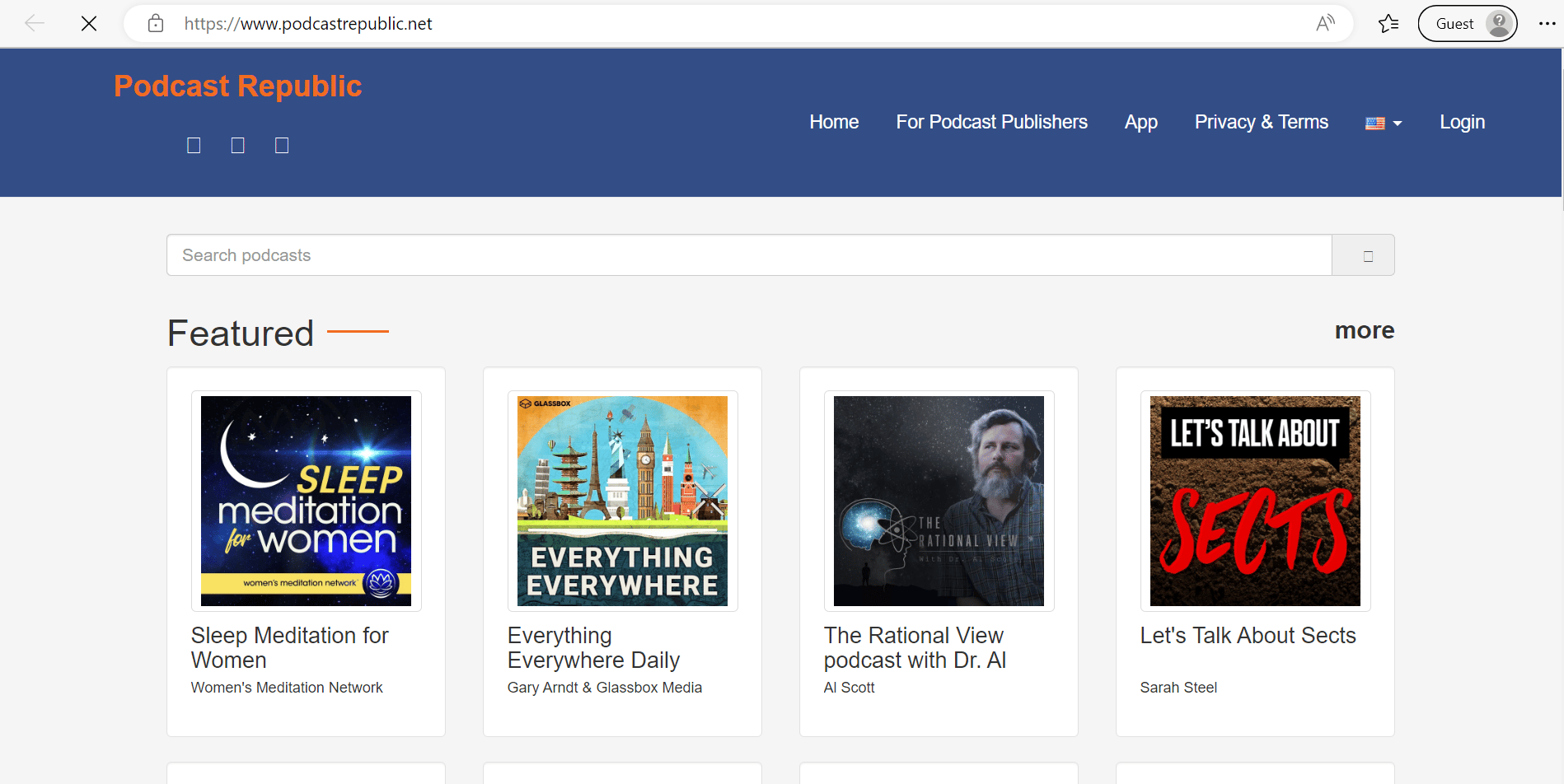Click the search submit button
This screenshot has height=784, width=1564.
[x=1364, y=255]
